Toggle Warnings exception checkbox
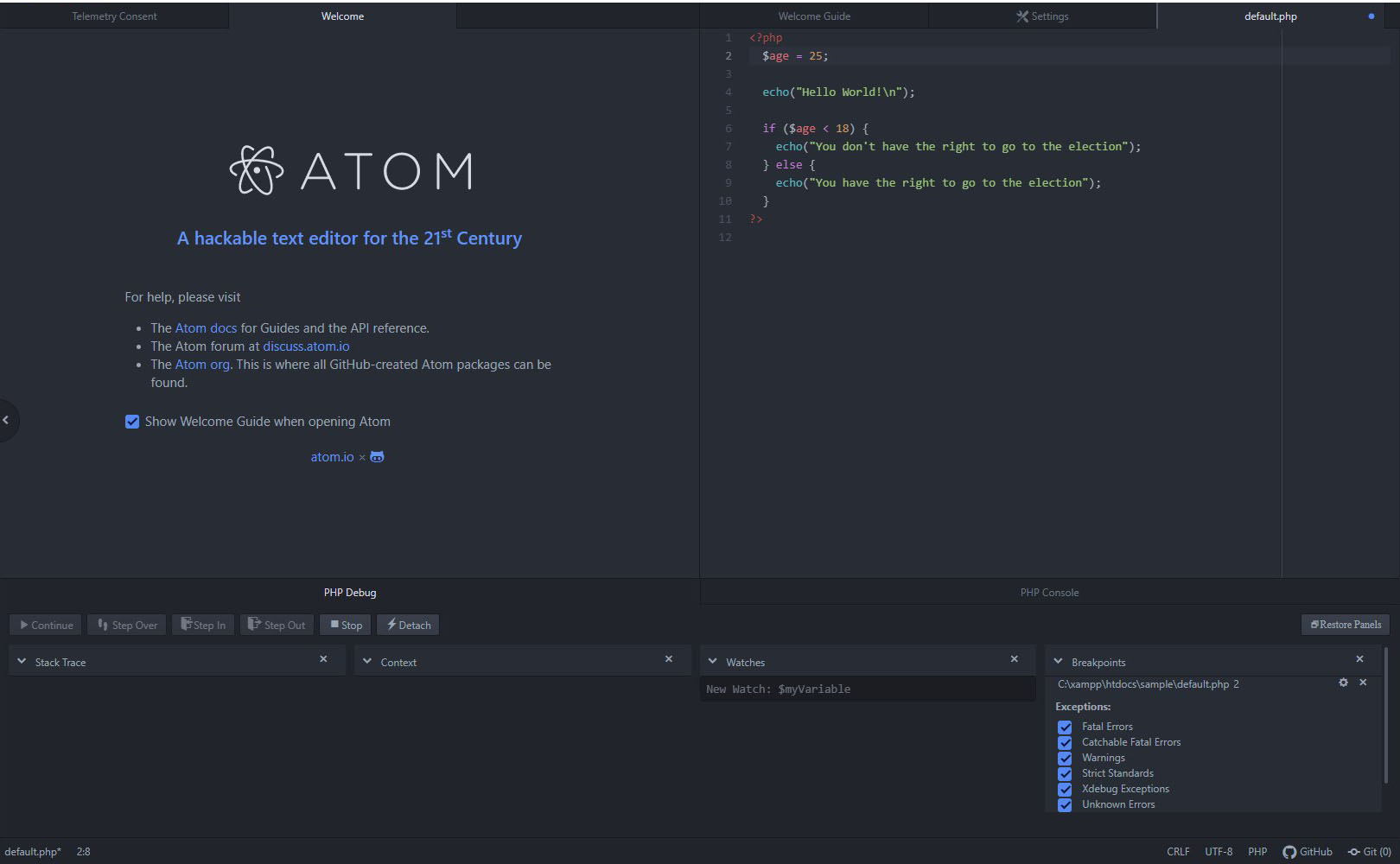 point(1065,758)
